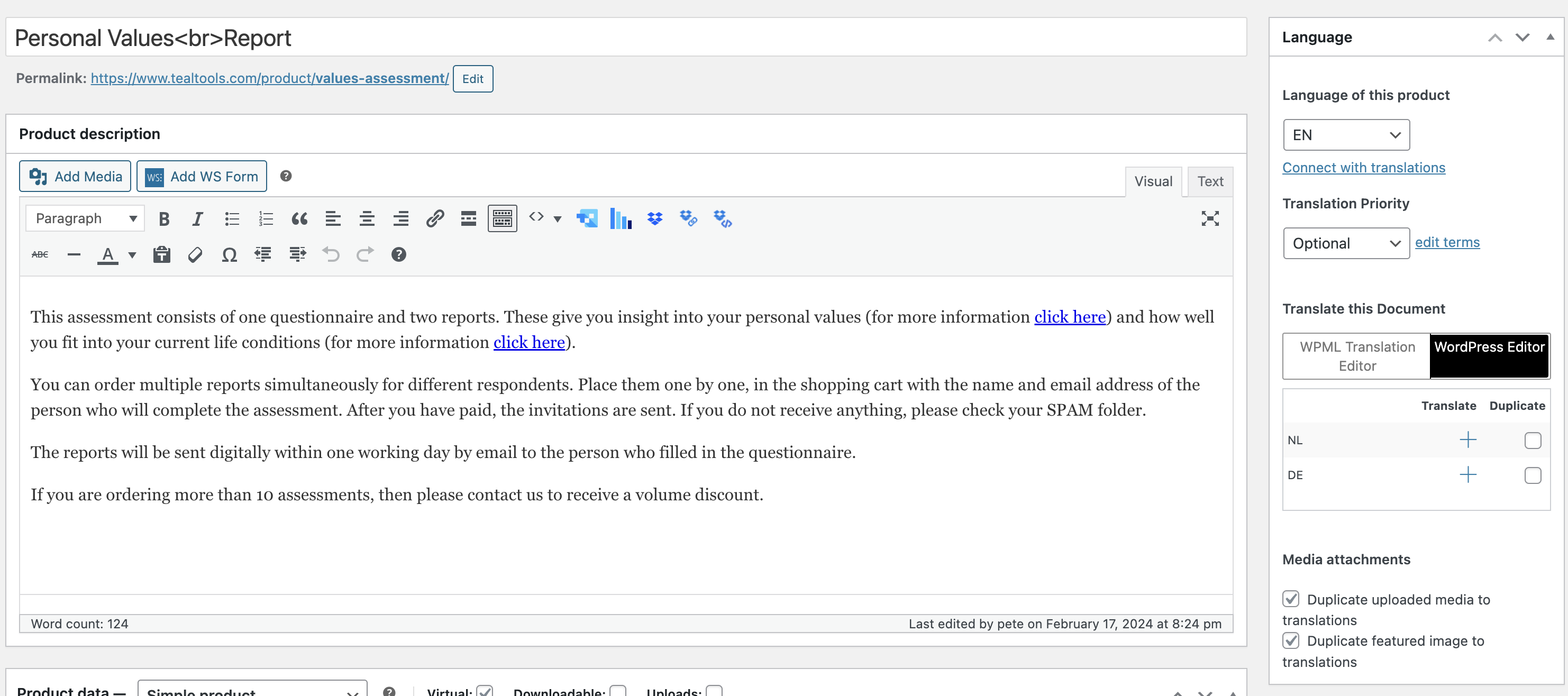Image resolution: width=1568 pixels, height=696 pixels.
Task: Click the clear formatting eraser icon
Action: coord(195,255)
